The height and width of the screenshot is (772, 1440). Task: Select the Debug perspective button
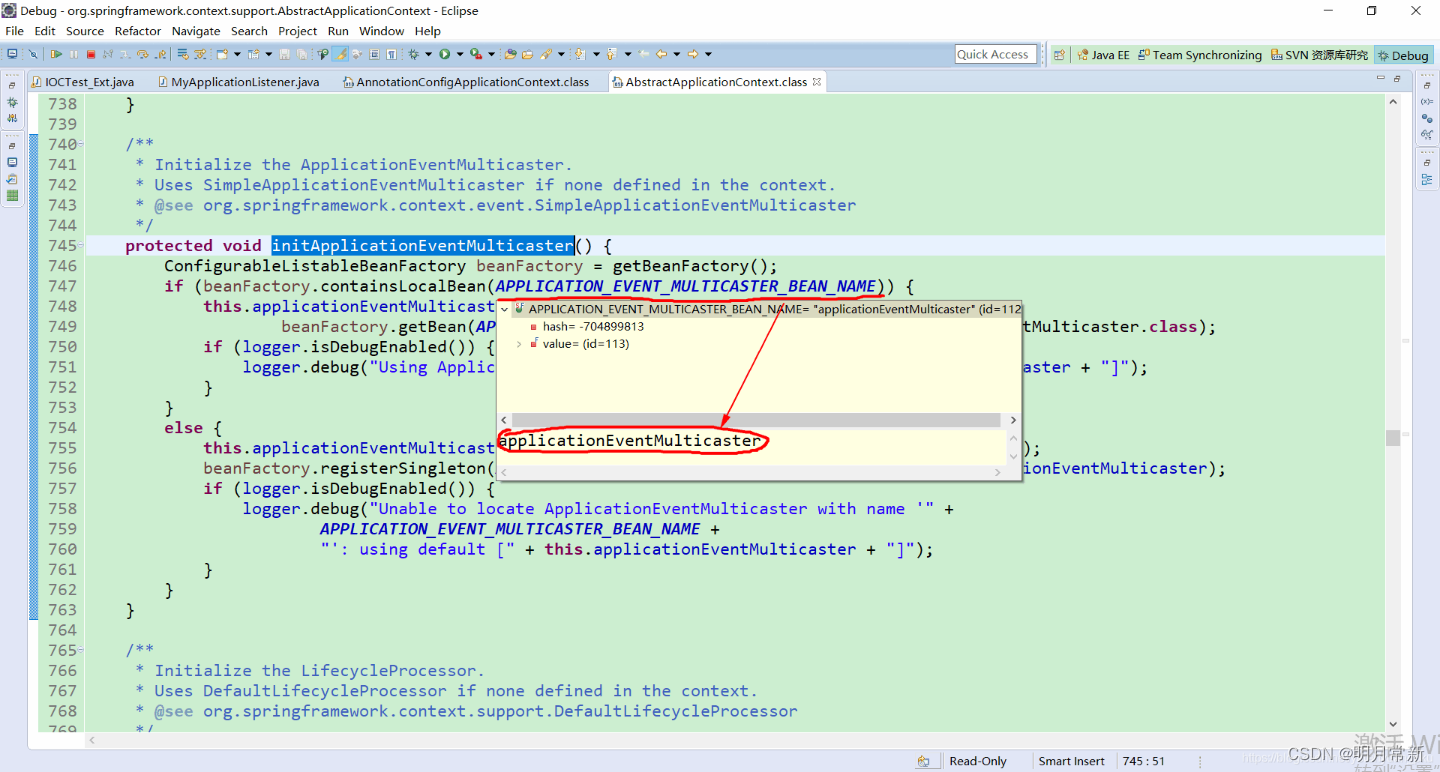click(x=1403, y=55)
